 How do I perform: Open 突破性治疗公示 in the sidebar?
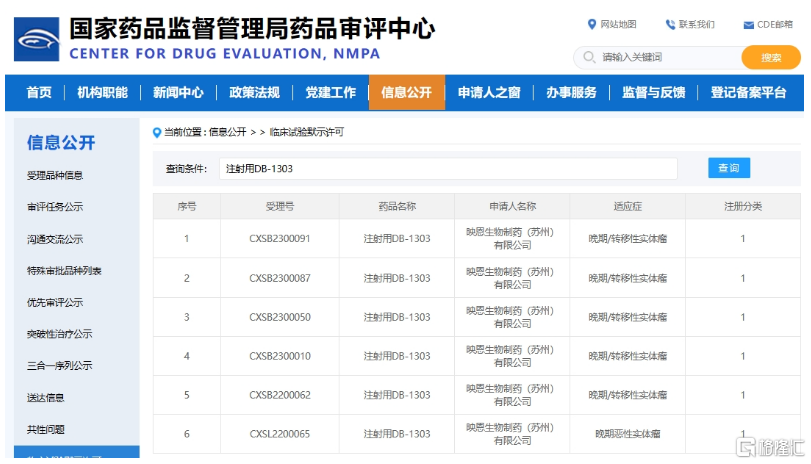pos(59,334)
